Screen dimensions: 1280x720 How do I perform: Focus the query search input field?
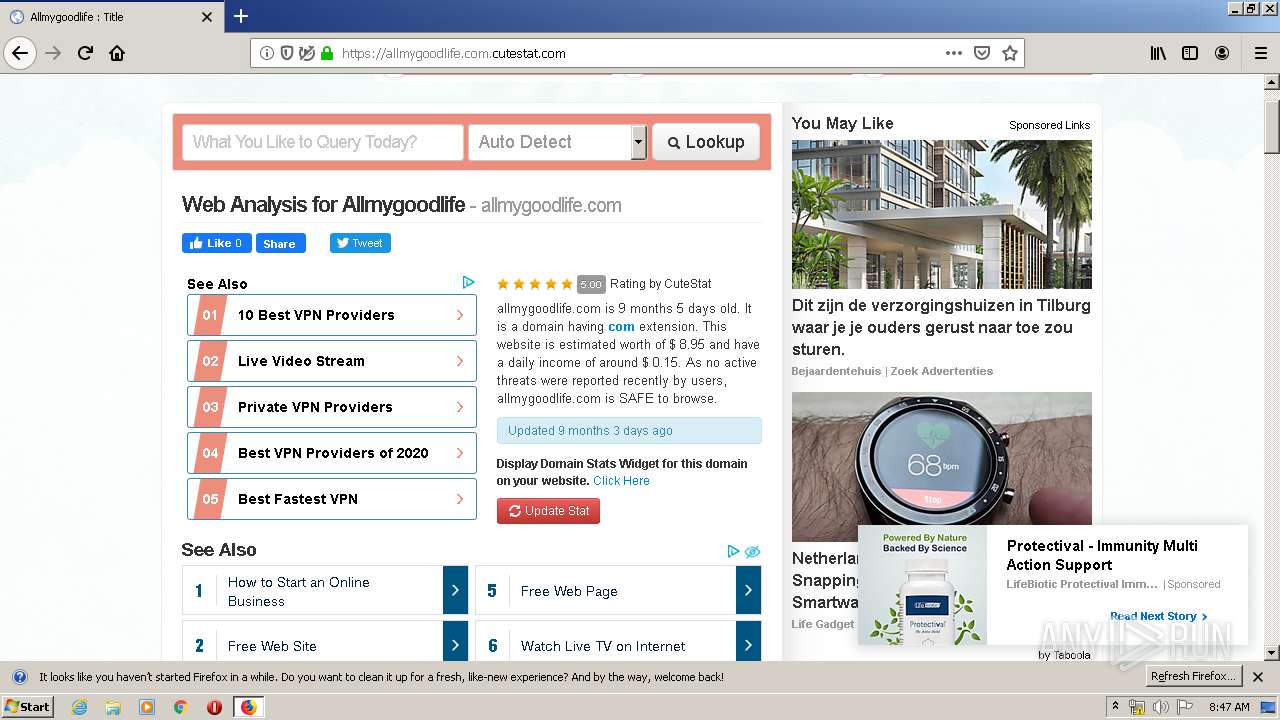click(x=323, y=142)
